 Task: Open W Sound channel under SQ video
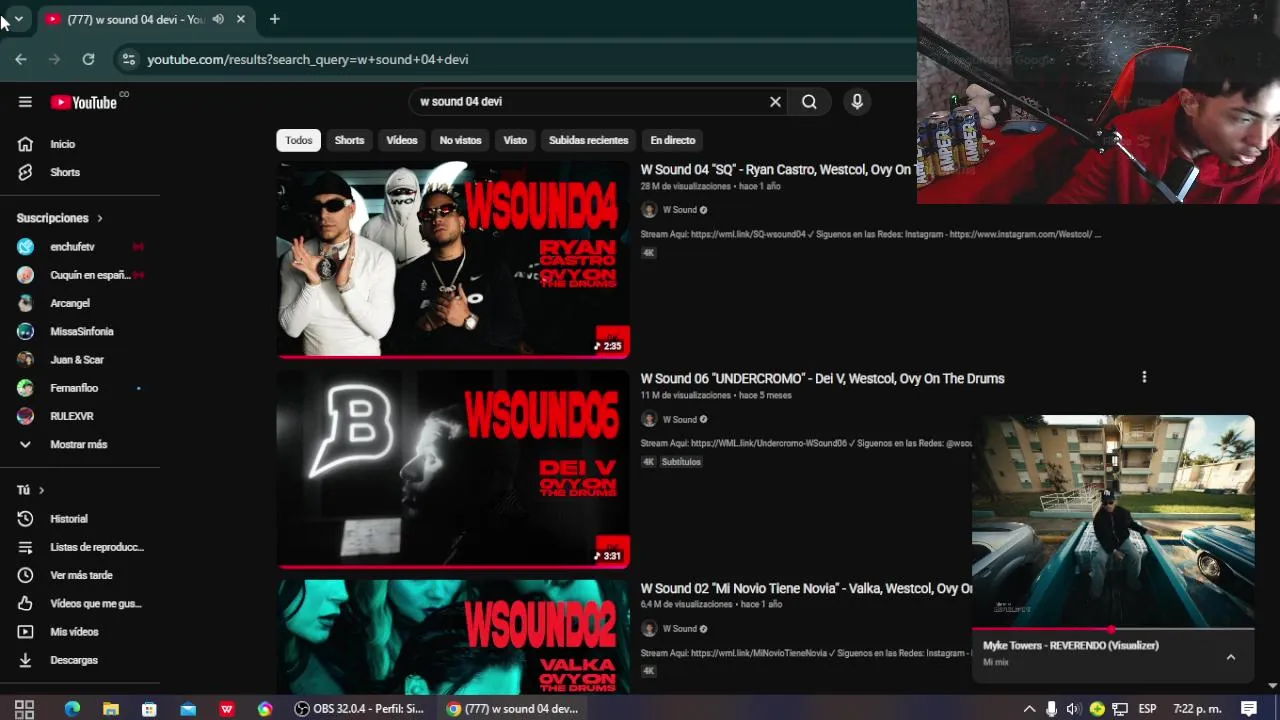(680, 210)
